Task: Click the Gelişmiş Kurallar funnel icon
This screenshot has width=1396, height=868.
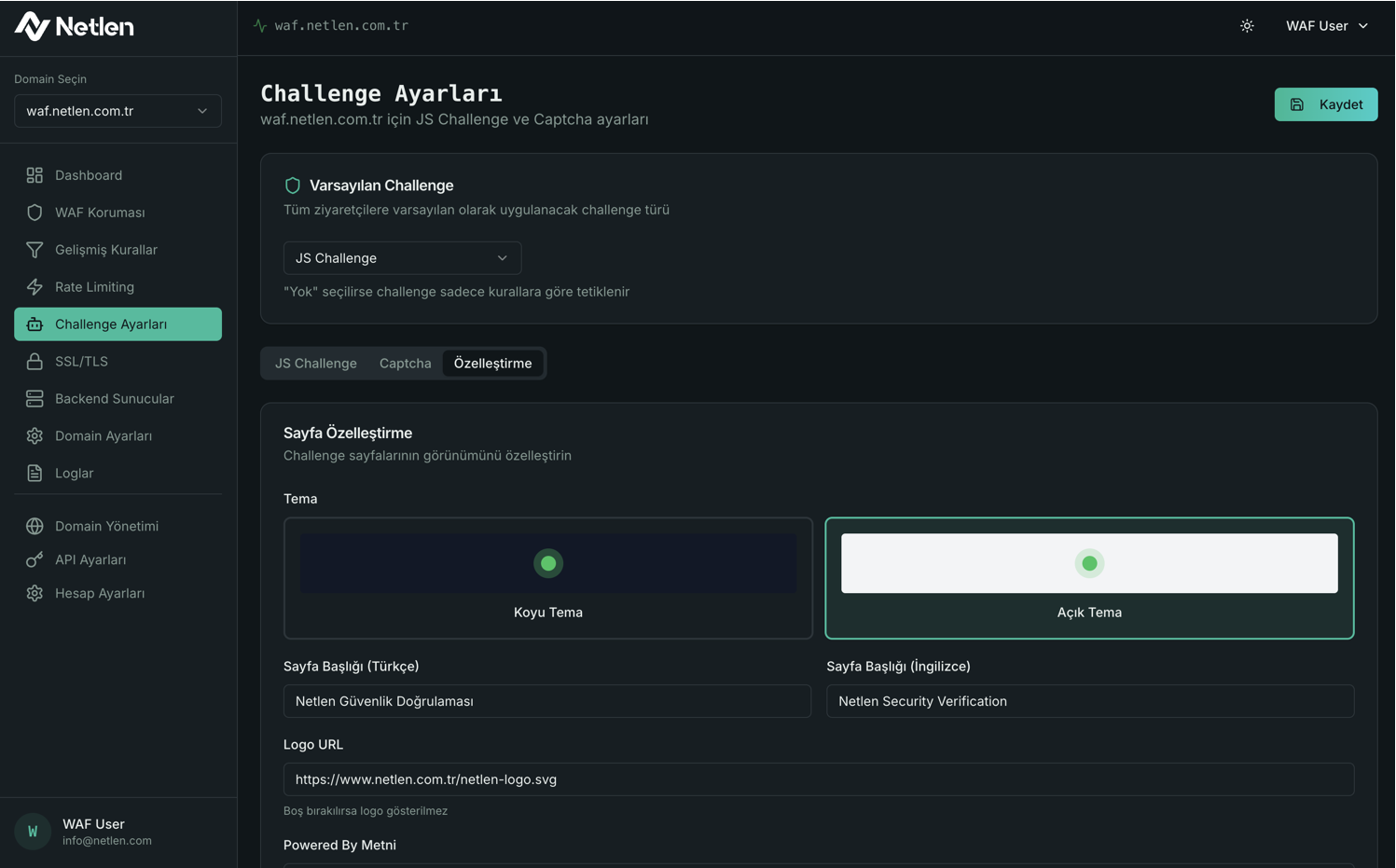Action: click(x=35, y=250)
